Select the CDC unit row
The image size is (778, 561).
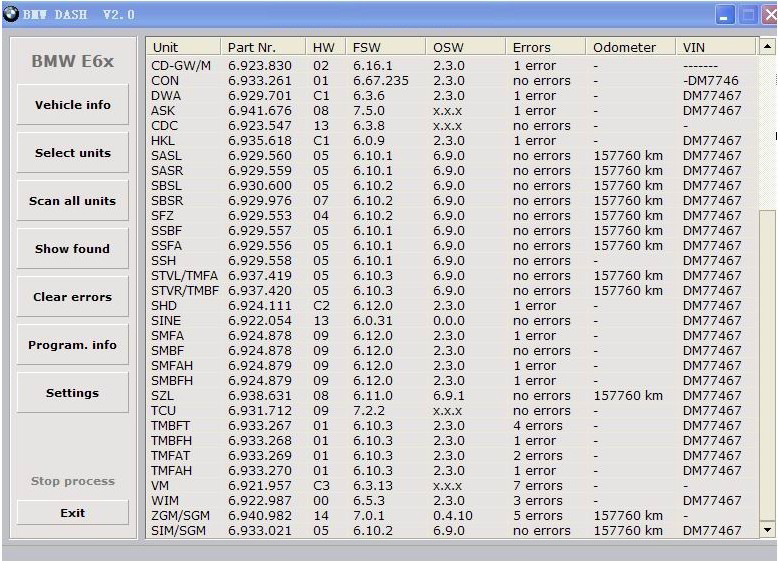tap(452, 125)
